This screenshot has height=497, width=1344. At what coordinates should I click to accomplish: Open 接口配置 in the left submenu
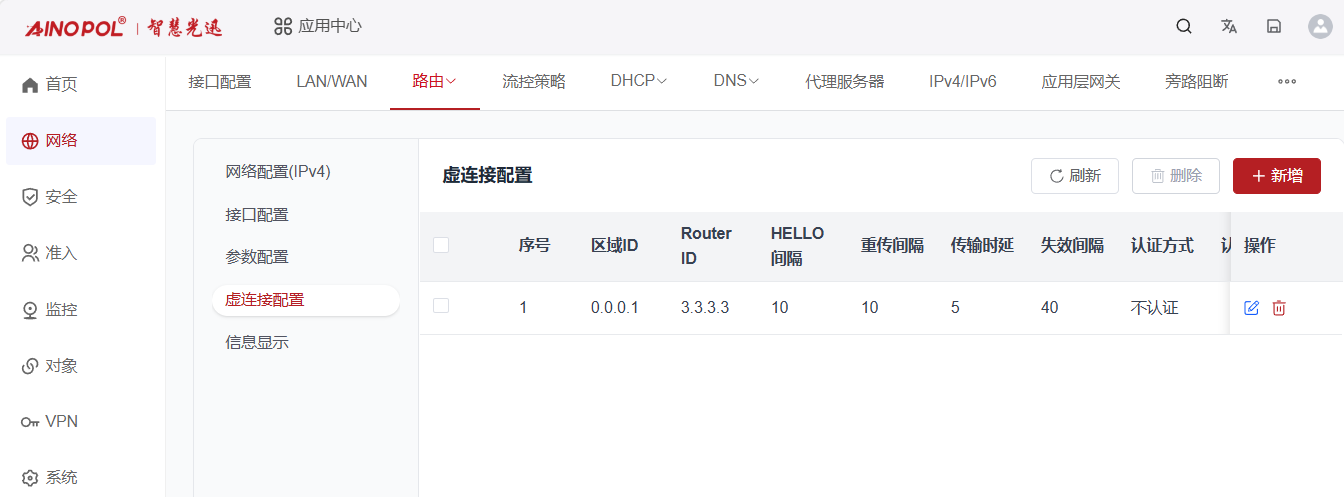coord(257,214)
